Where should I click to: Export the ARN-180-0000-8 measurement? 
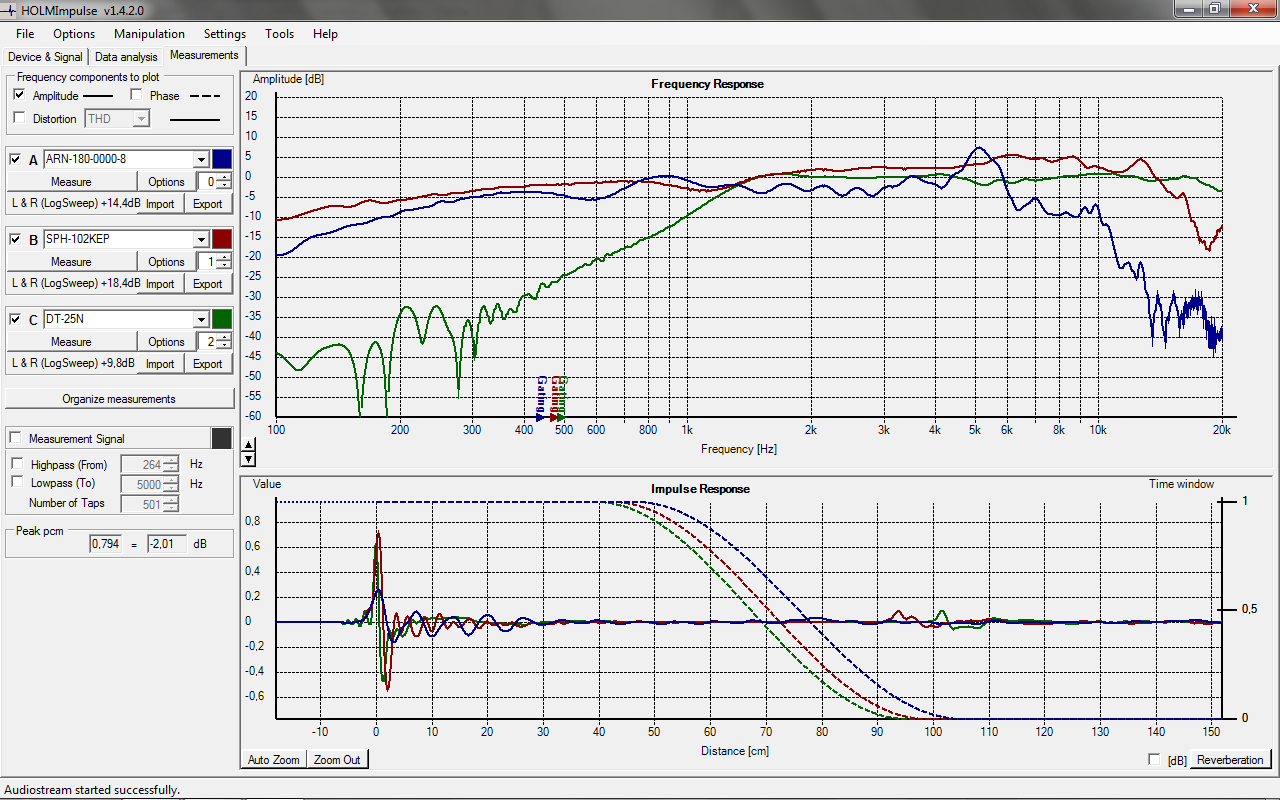208,204
